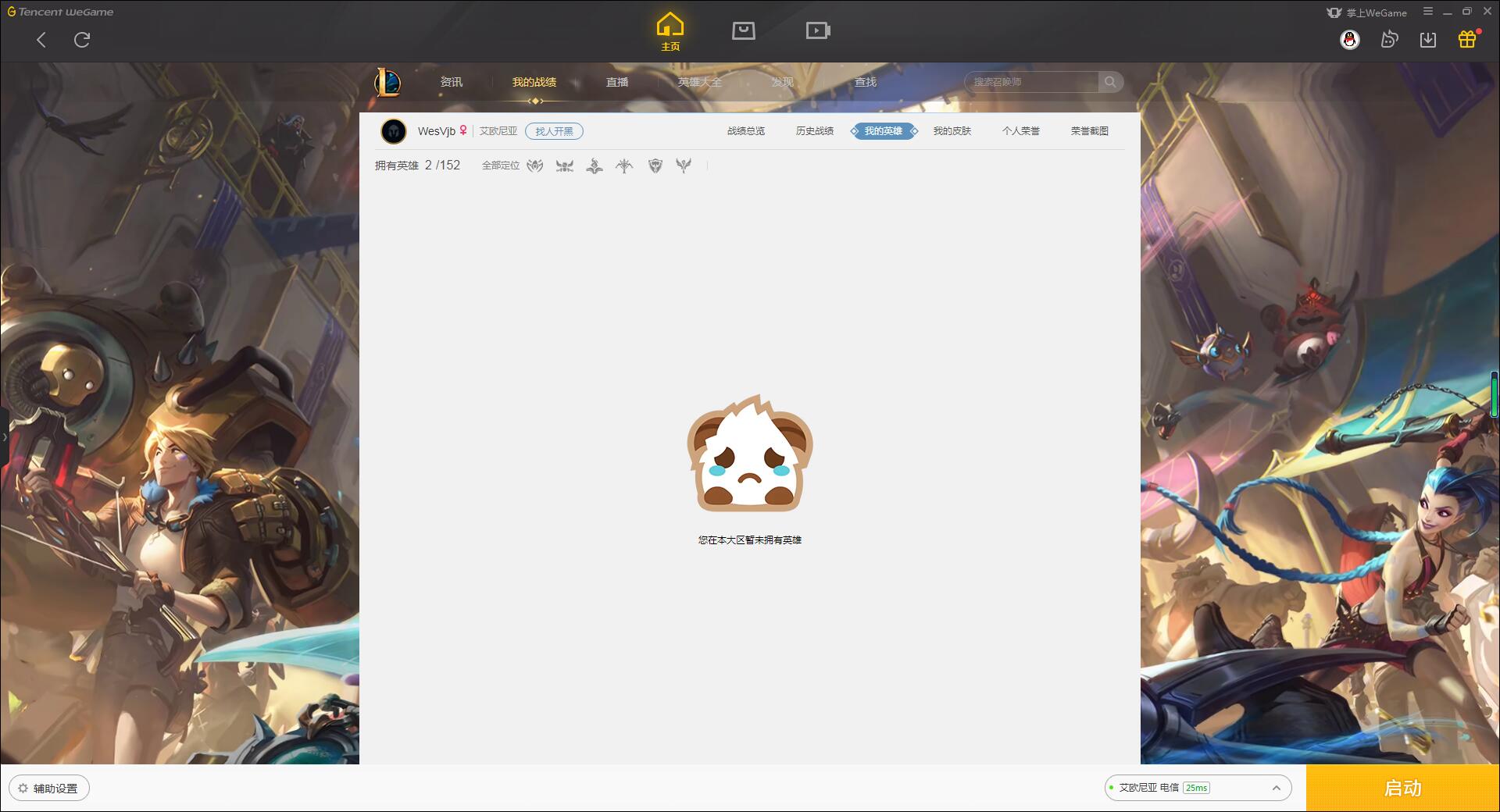This screenshot has height=812, width=1500.
Task: Open the hamburger main menu icon
Action: tap(1428, 12)
